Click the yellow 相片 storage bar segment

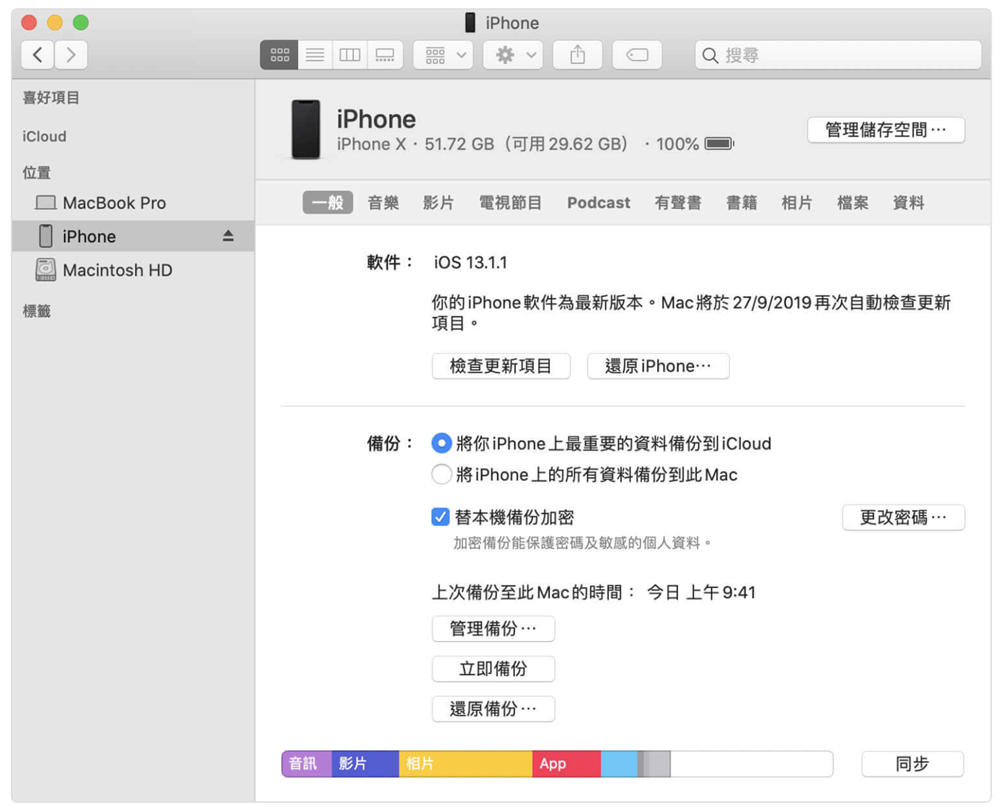point(465,764)
